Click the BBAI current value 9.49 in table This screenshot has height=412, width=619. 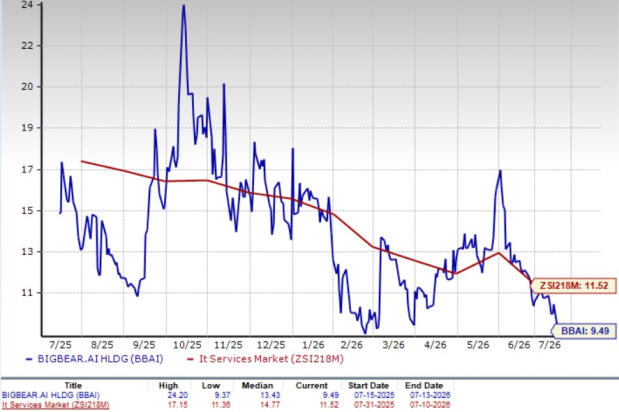click(x=330, y=395)
